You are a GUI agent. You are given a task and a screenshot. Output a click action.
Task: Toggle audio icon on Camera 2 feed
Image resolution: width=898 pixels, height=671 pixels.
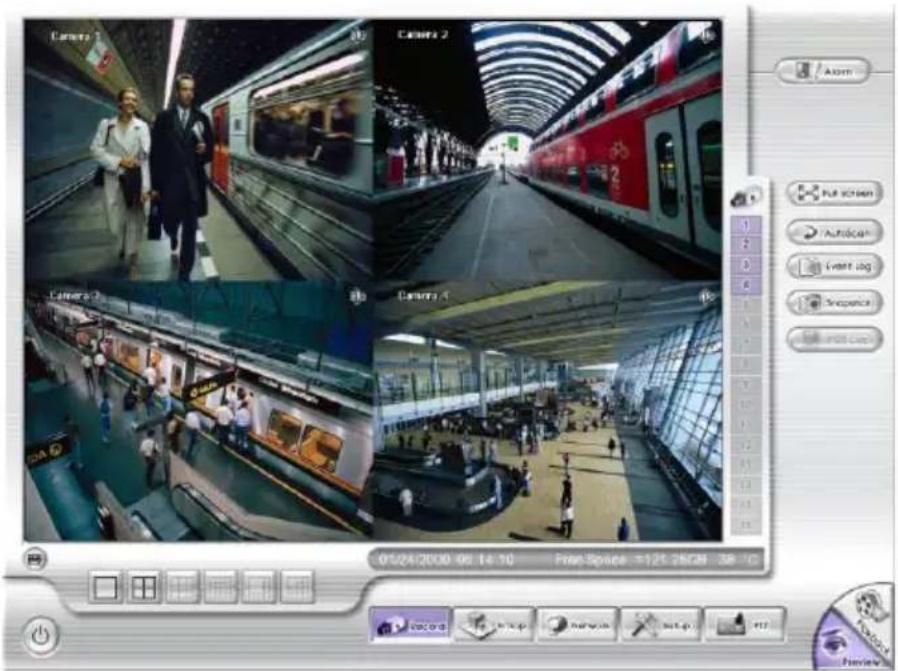[707, 35]
